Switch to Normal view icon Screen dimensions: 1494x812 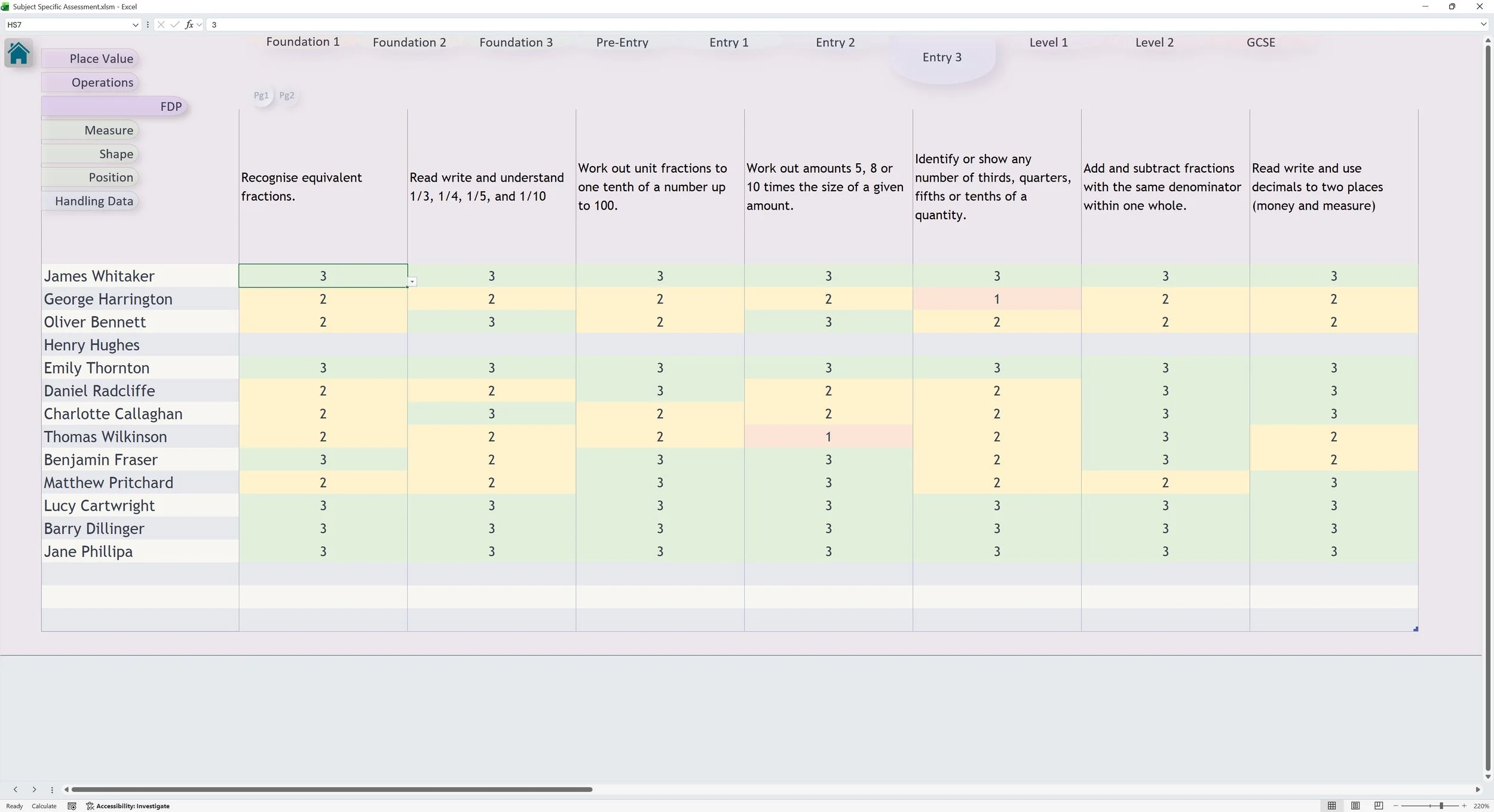tap(1331, 806)
